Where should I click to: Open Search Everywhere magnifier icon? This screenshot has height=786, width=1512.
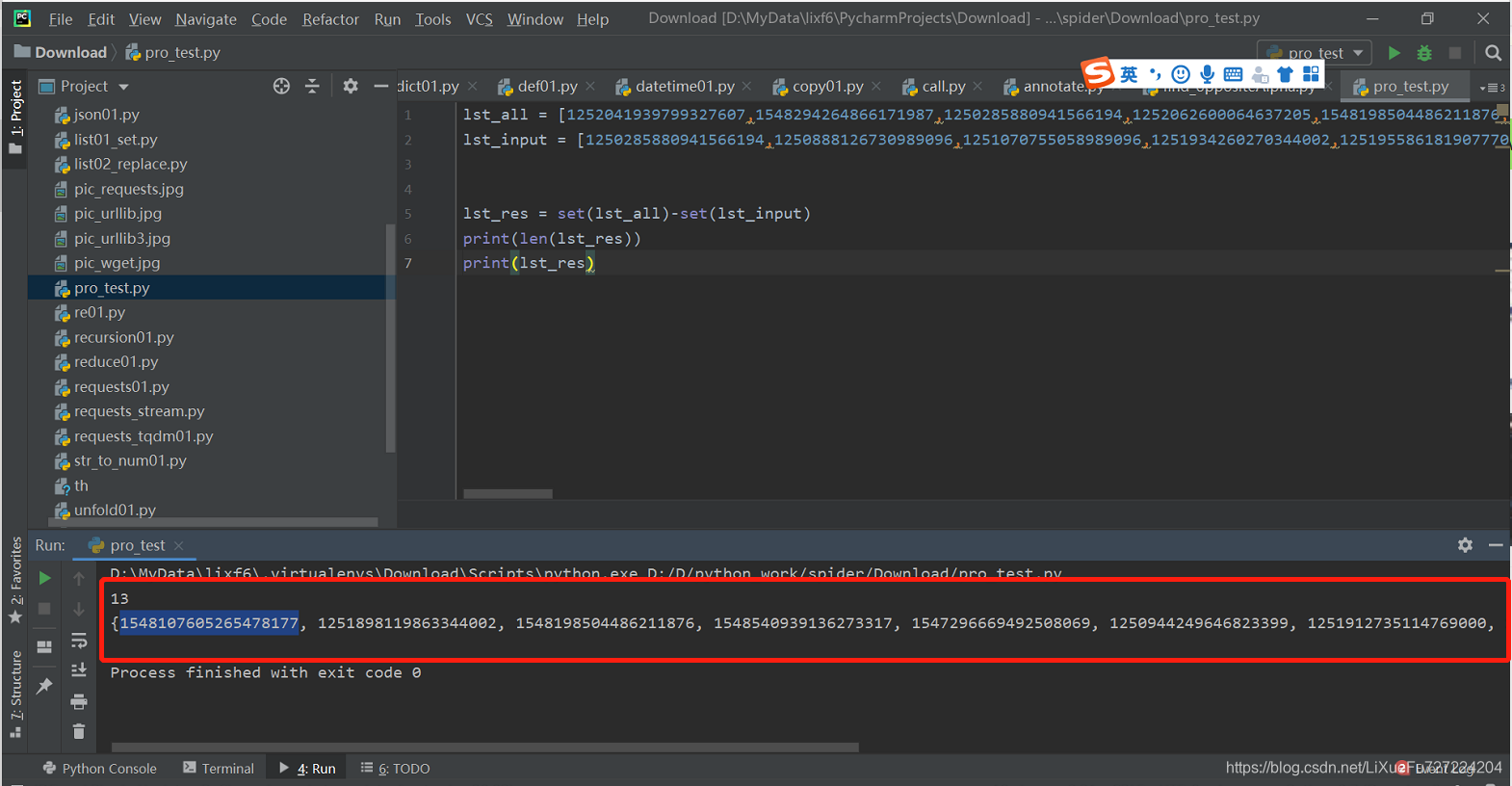pyautogui.click(x=1493, y=53)
